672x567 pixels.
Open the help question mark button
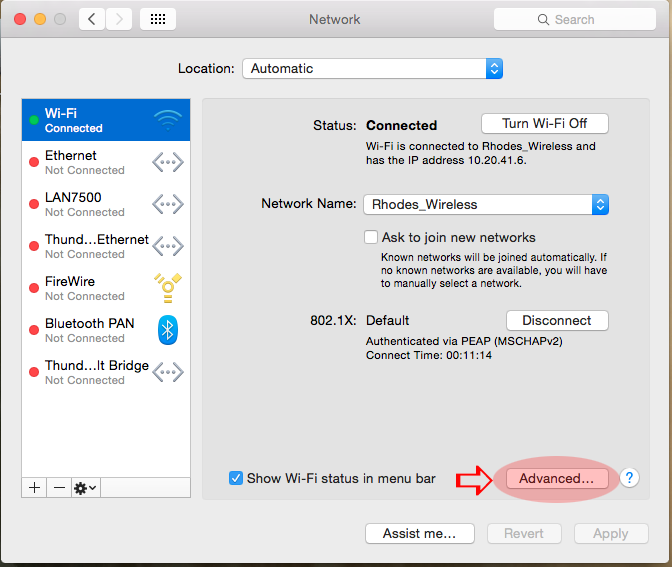pyautogui.click(x=629, y=477)
